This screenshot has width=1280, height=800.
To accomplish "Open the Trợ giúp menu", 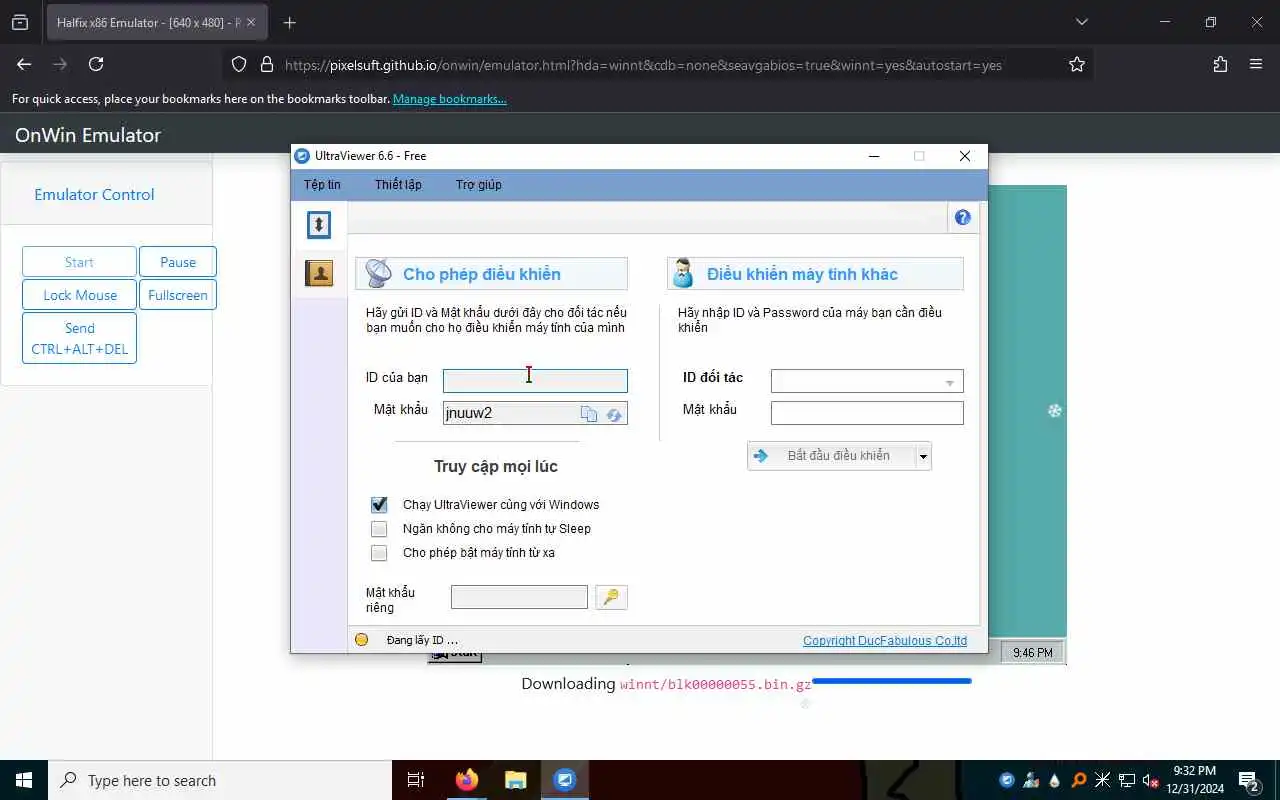I will click(479, 185).
